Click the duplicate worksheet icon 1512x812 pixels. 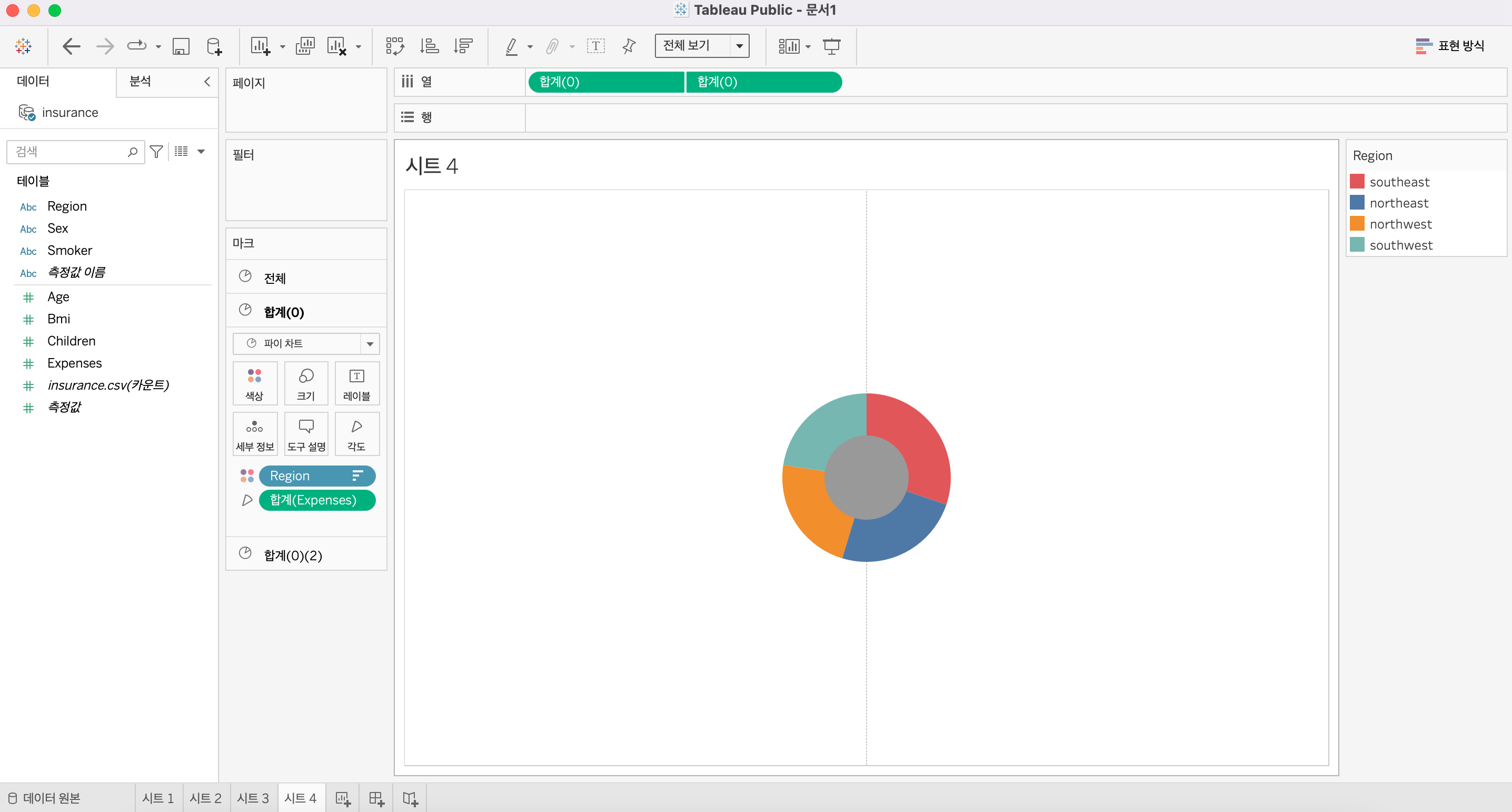point(305,46)
